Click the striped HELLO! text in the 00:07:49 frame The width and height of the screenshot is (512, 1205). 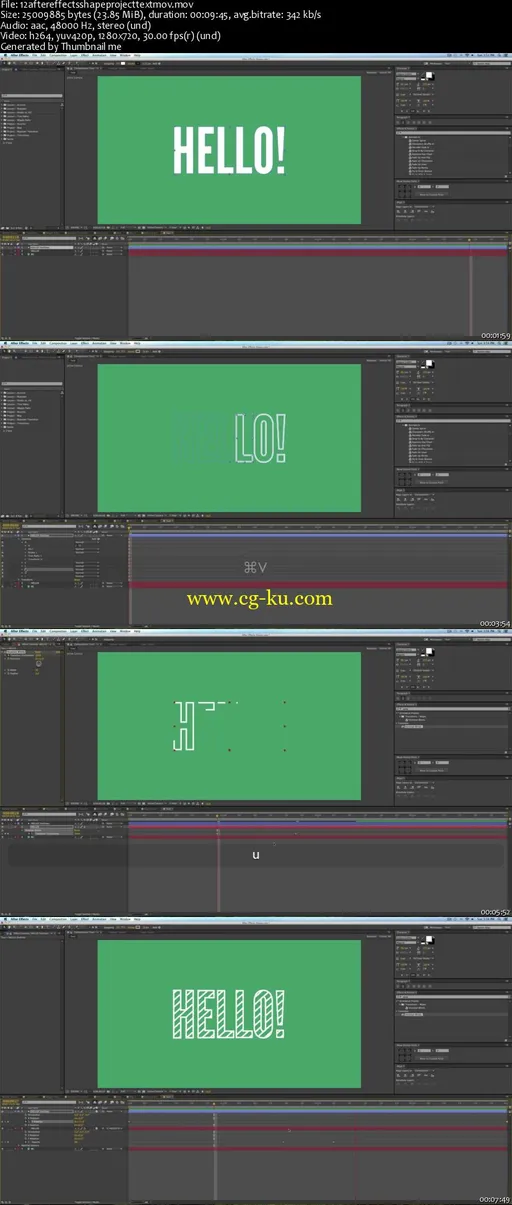pos(229,1014)
